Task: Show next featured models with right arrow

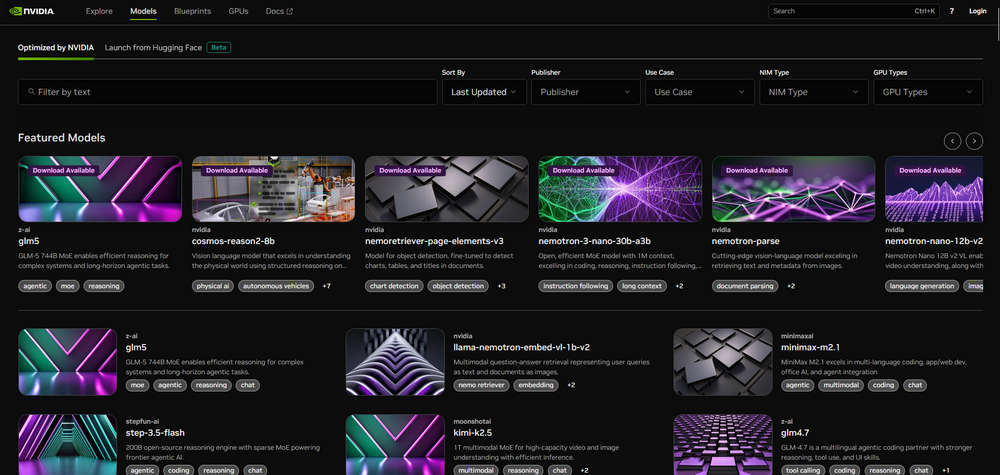Action: click(x=974, y=141)
